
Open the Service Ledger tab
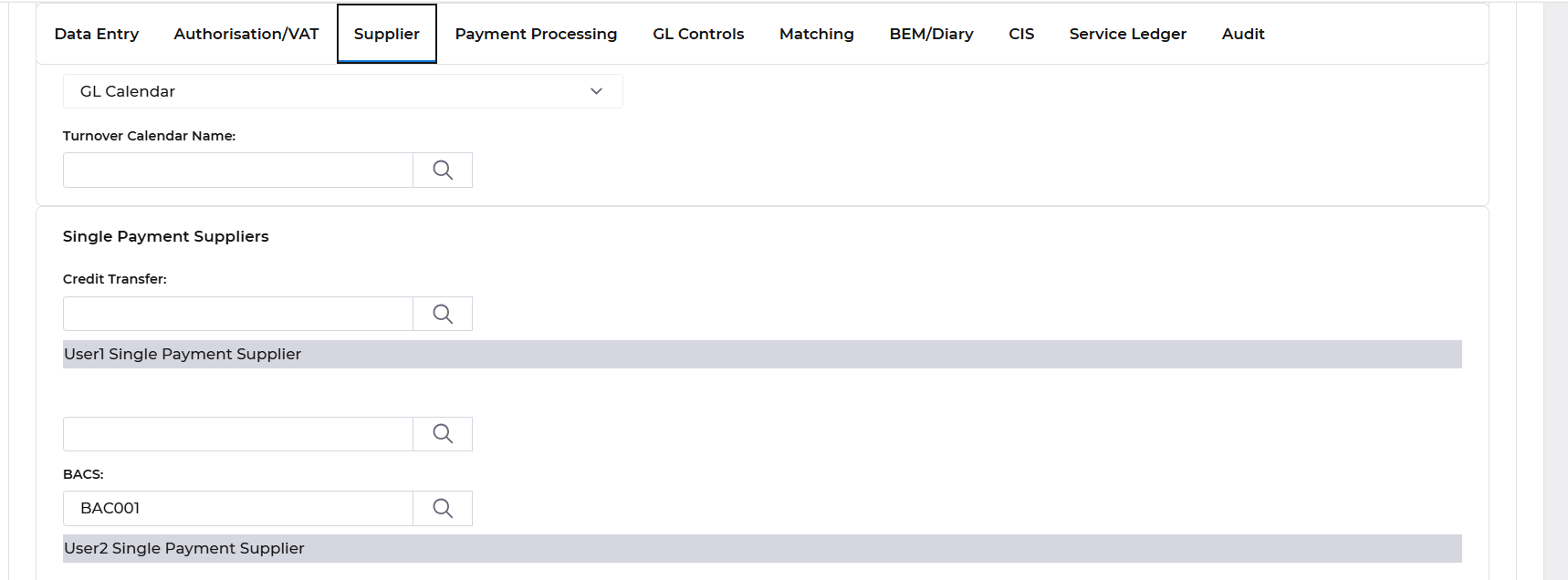click(1128, 34)
